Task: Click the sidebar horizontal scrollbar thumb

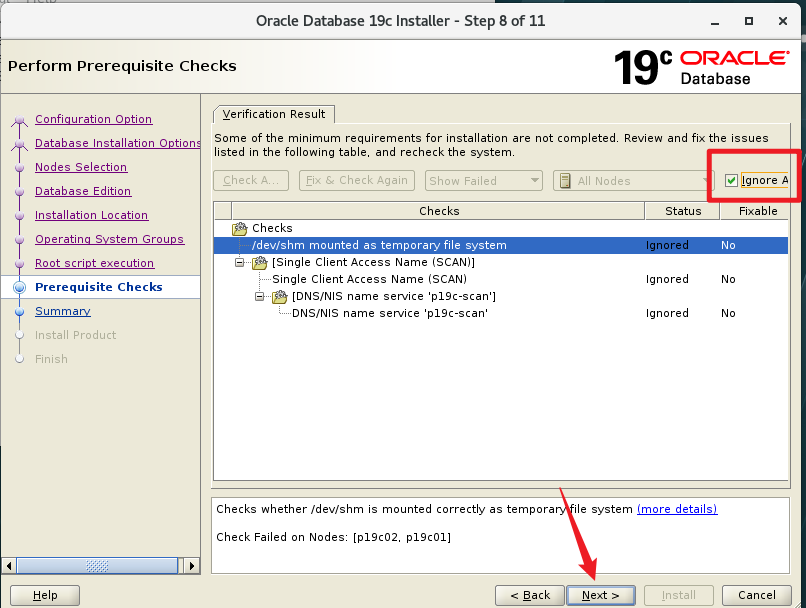Action: (97, 566)
